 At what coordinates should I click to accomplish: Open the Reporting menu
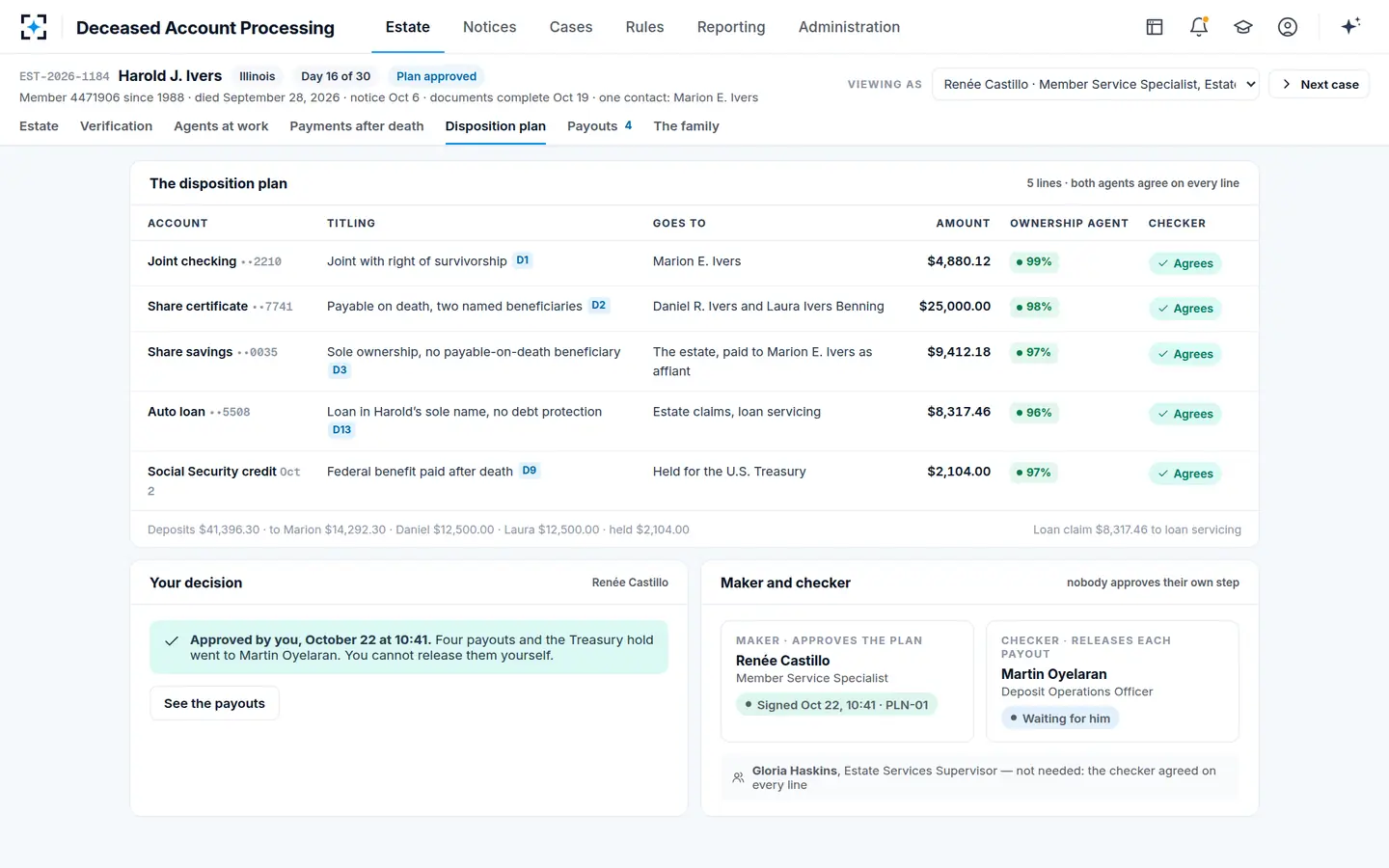[731, 27]
